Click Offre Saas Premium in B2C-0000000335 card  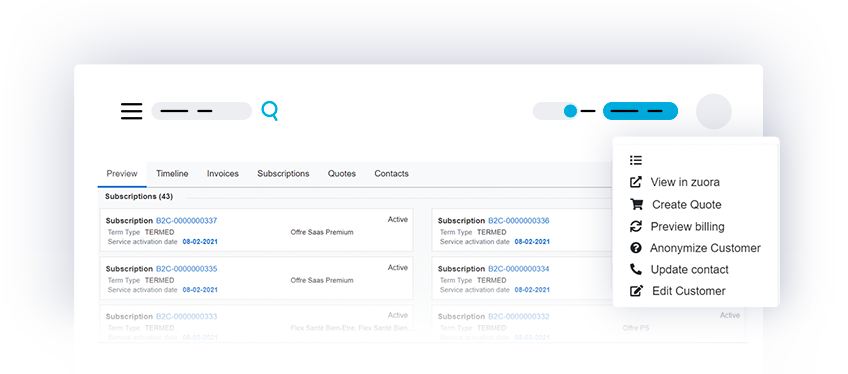[x=322, y=280]
